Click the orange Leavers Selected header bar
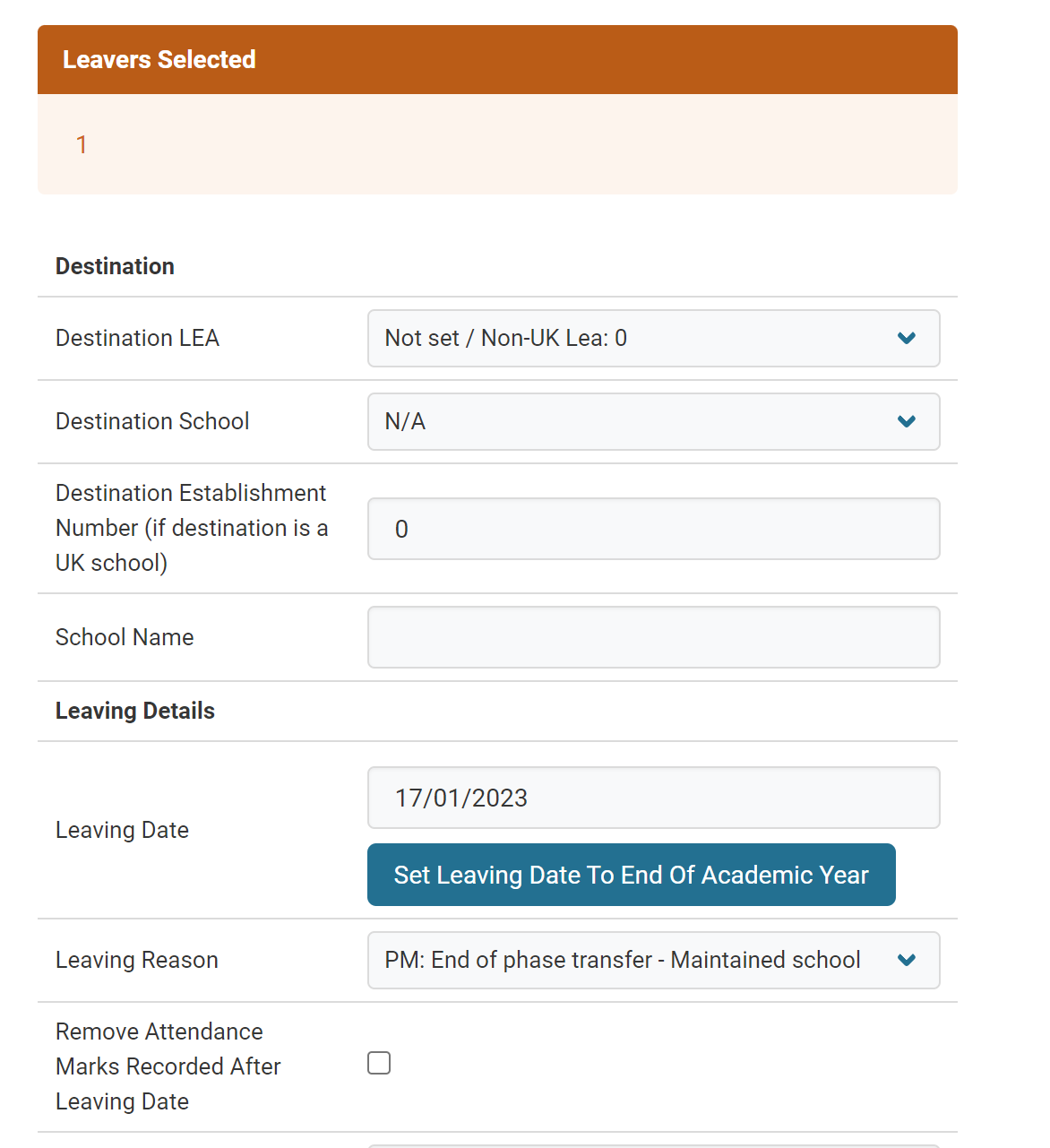1050x1148 pixels. click(496, 59)
